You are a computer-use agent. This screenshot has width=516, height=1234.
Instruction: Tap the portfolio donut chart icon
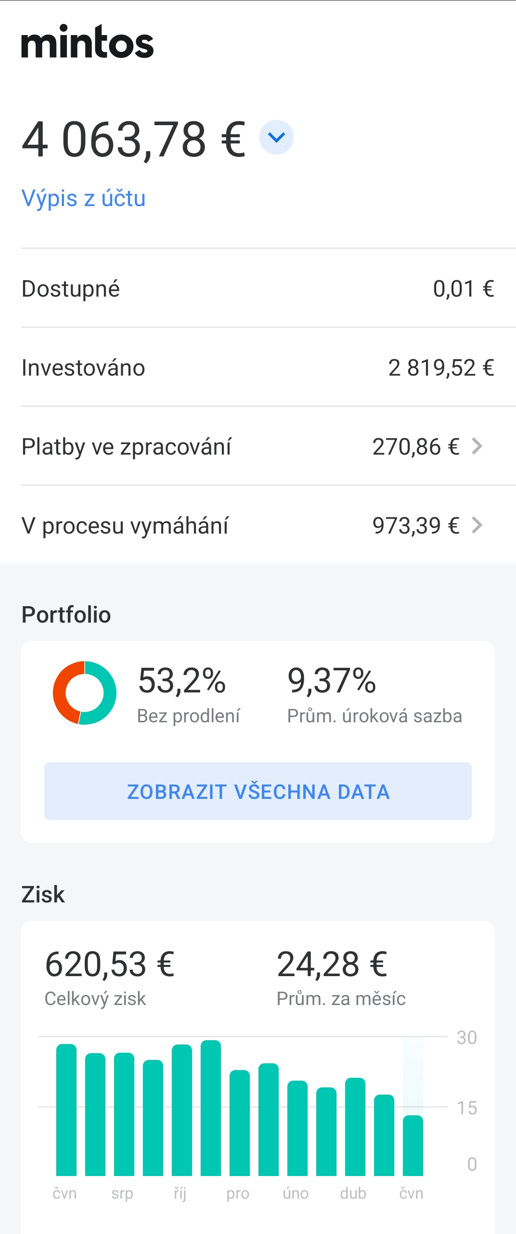coord(85,693)
